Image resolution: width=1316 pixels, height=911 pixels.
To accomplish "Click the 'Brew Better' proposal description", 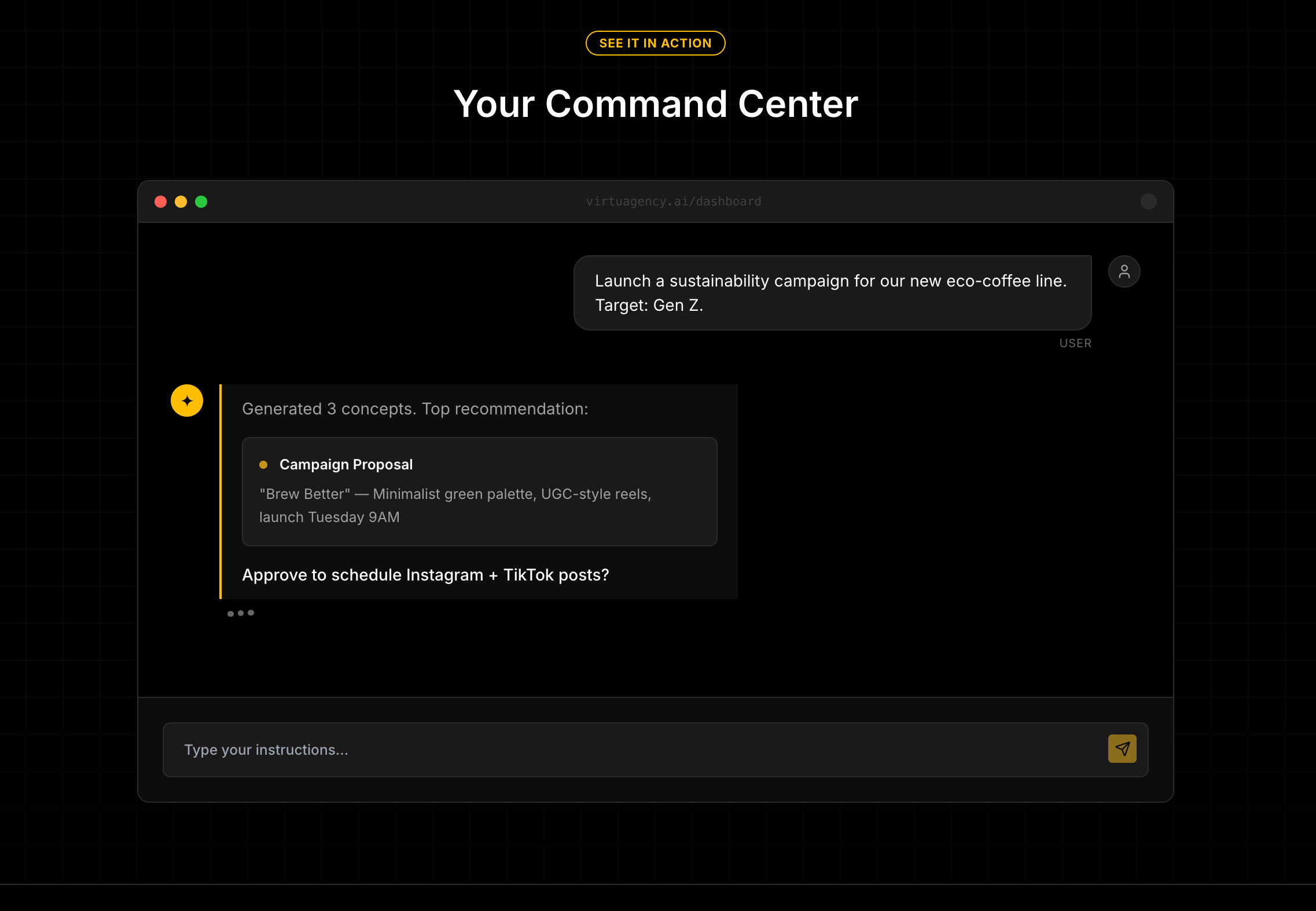I will [455, 505].
